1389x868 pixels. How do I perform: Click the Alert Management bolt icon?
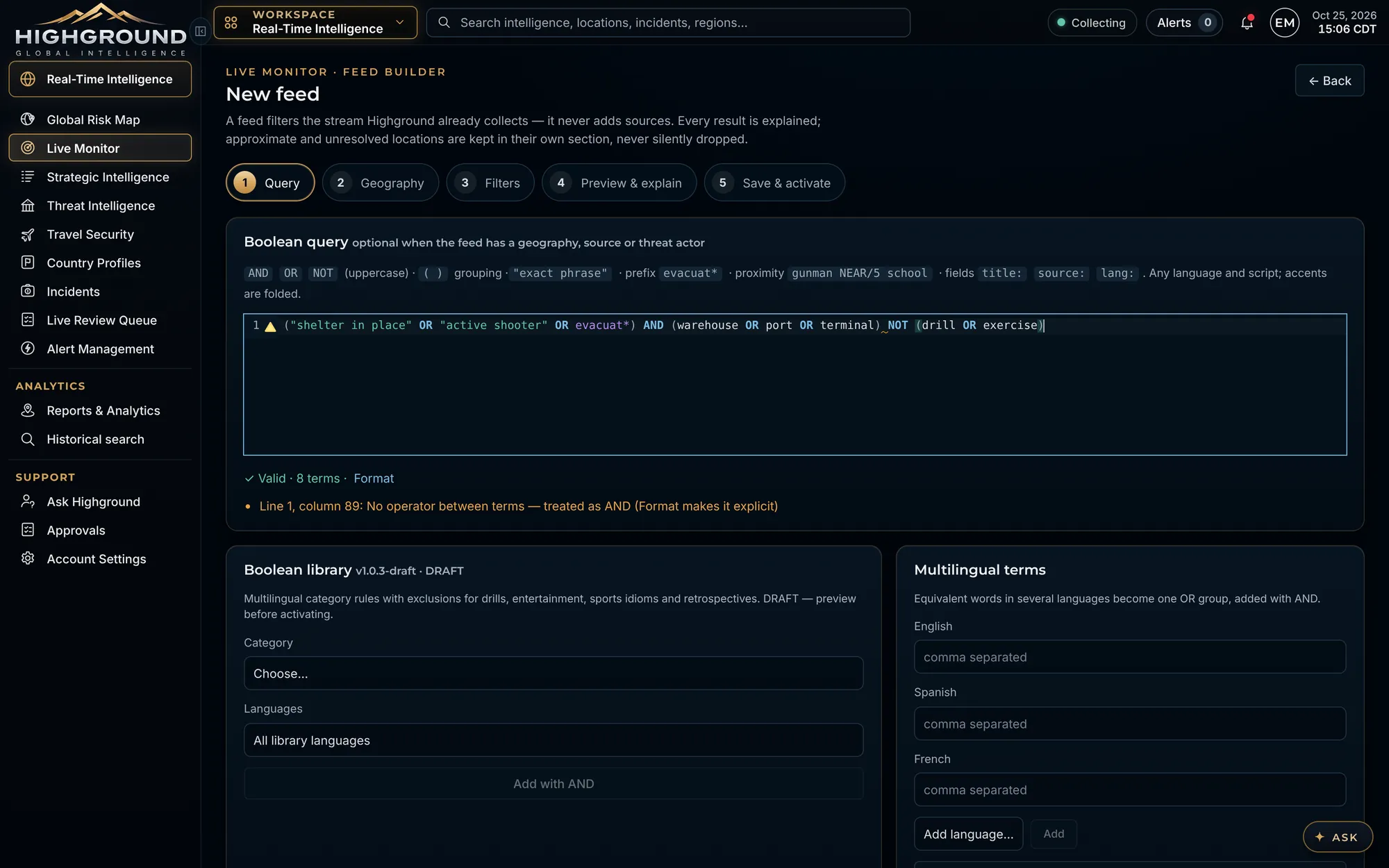coord(28,349)
